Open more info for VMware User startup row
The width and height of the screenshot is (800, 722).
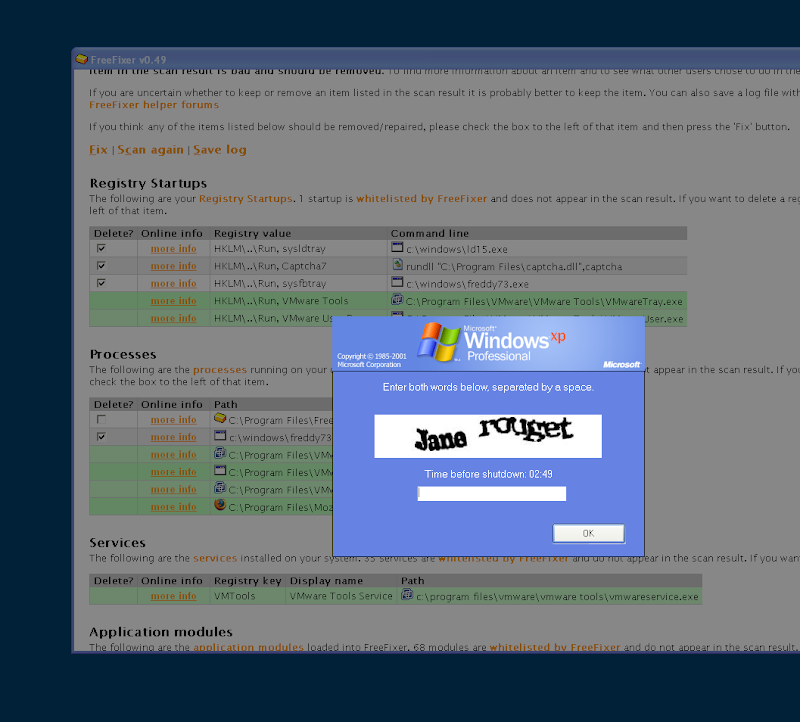(173, 318)
